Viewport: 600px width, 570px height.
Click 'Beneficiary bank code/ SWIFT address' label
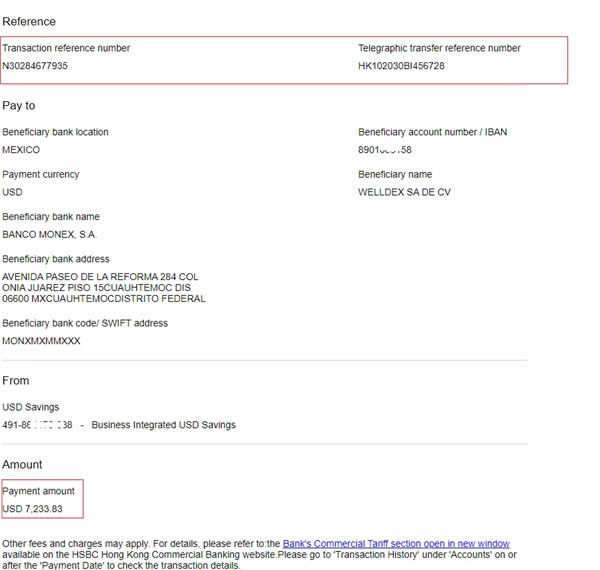coord(85,323)
